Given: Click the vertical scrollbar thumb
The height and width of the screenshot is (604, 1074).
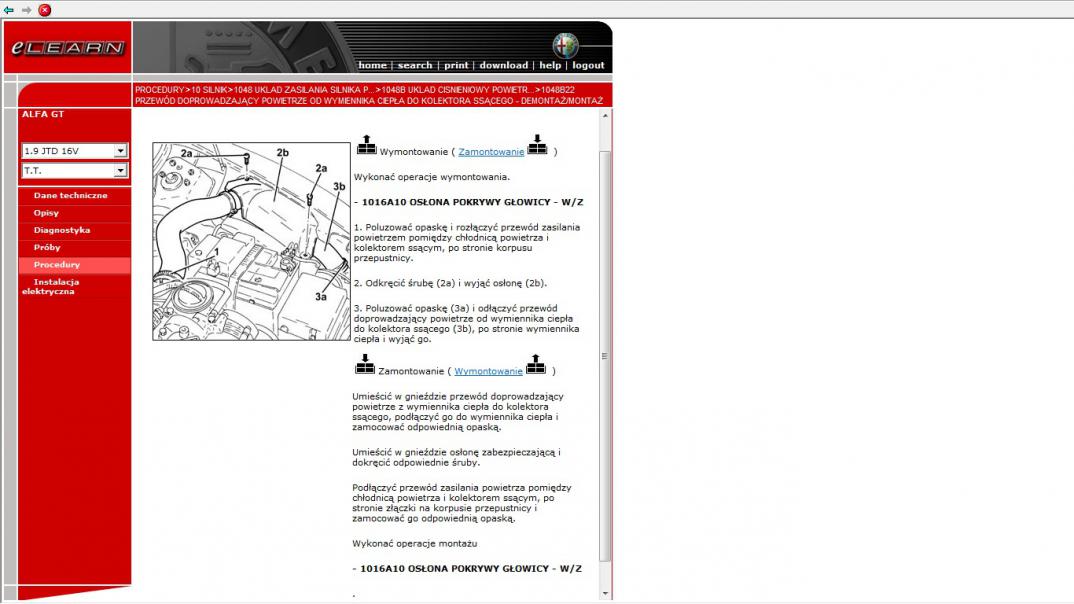Looking at the screenshot, I should pos(604,356).
